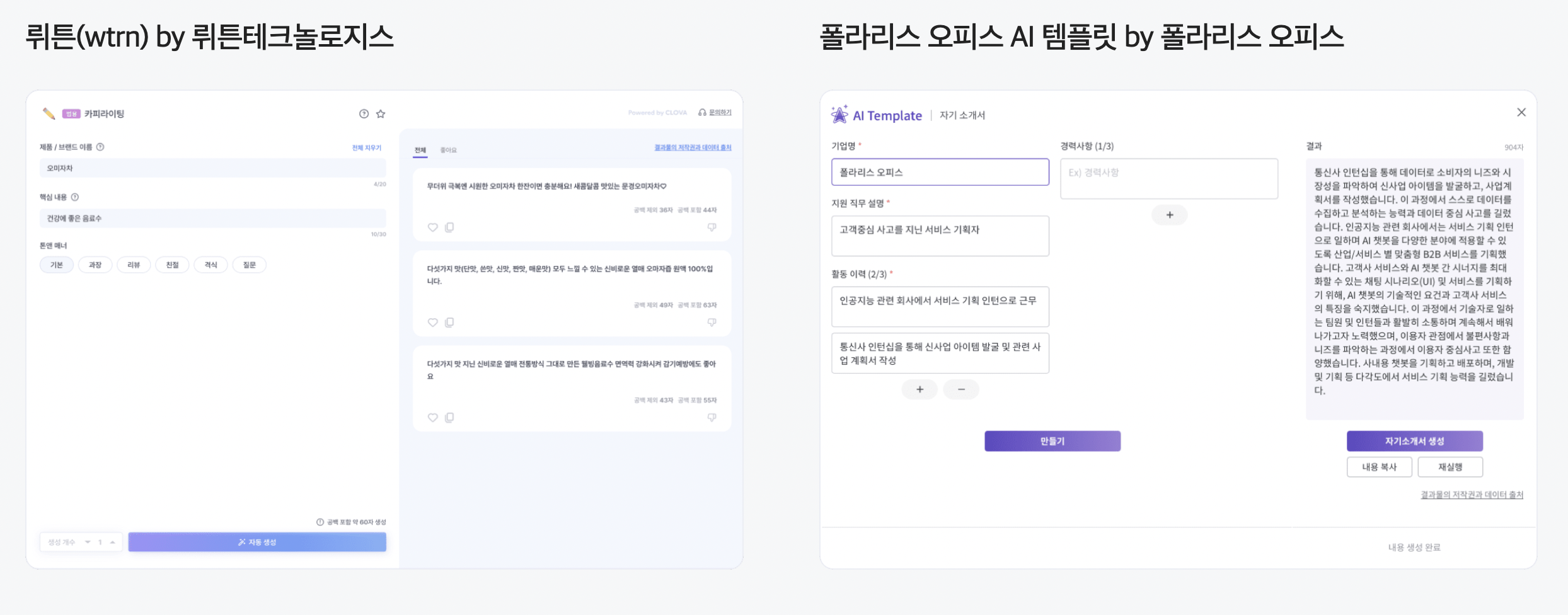
Task: Click the headset icon beside 문의하기
Action: 702,112
